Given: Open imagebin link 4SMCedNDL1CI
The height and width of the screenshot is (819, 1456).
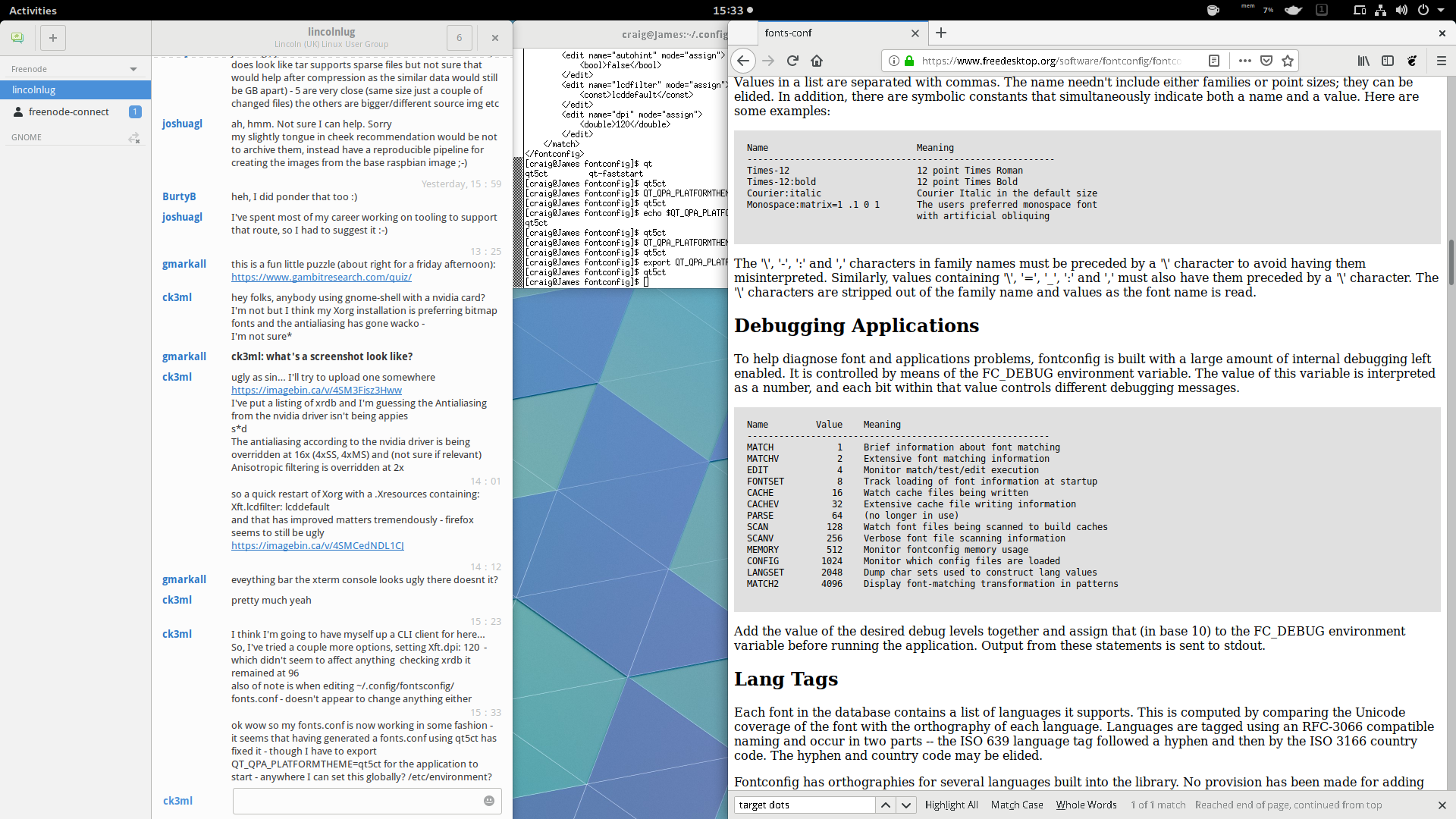Looking at the screenshot, I should pyautogui.click(x=317, y=546).
